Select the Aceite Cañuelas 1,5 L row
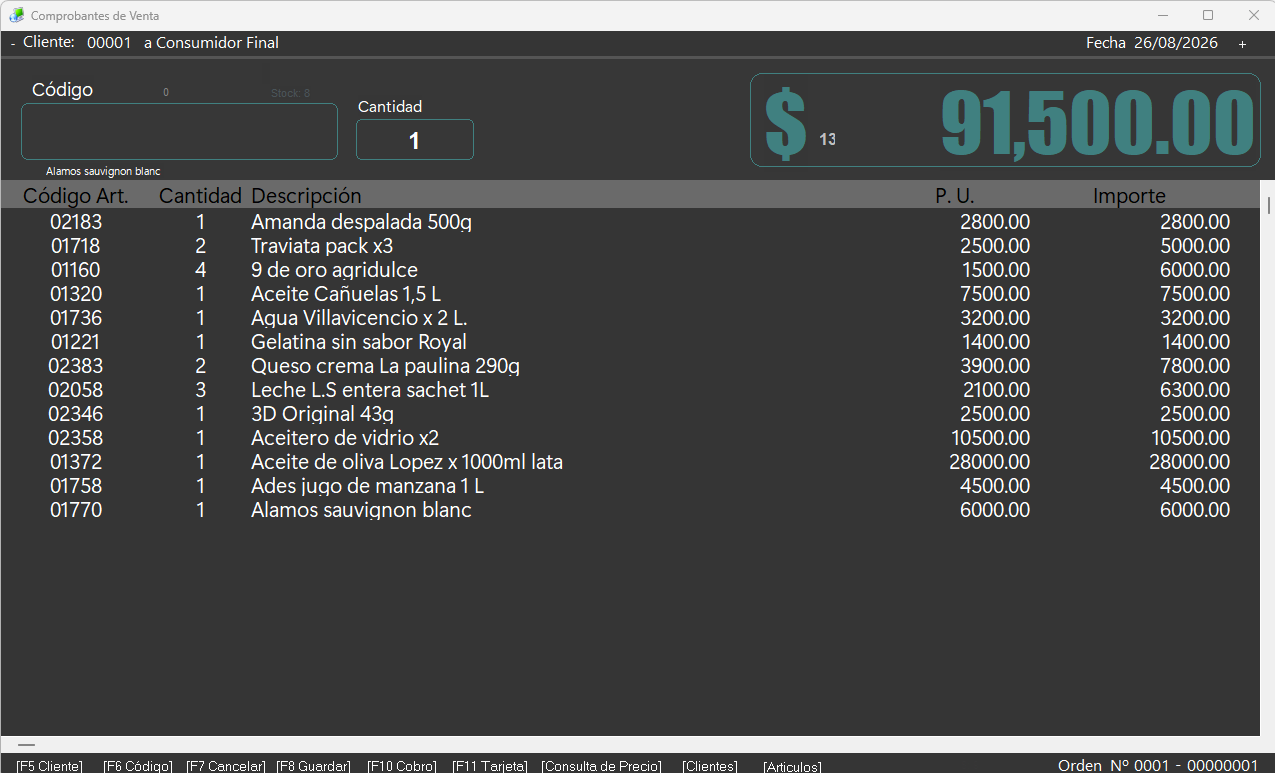 pos(630,294)
